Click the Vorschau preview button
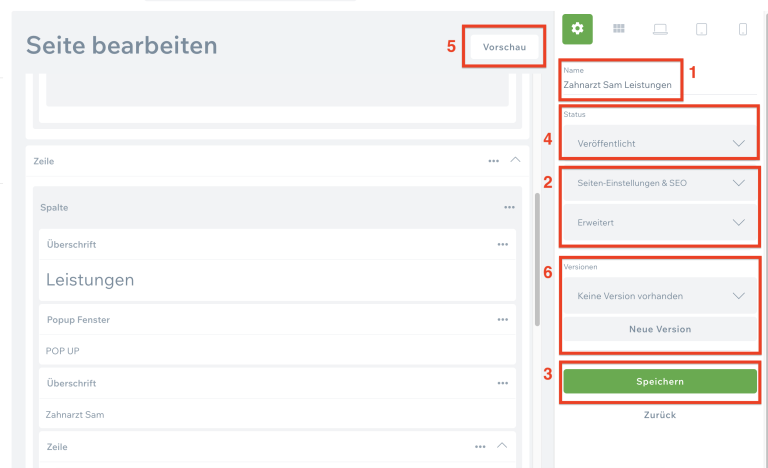The height and width of the screenshot is (468, 768). 504,47
